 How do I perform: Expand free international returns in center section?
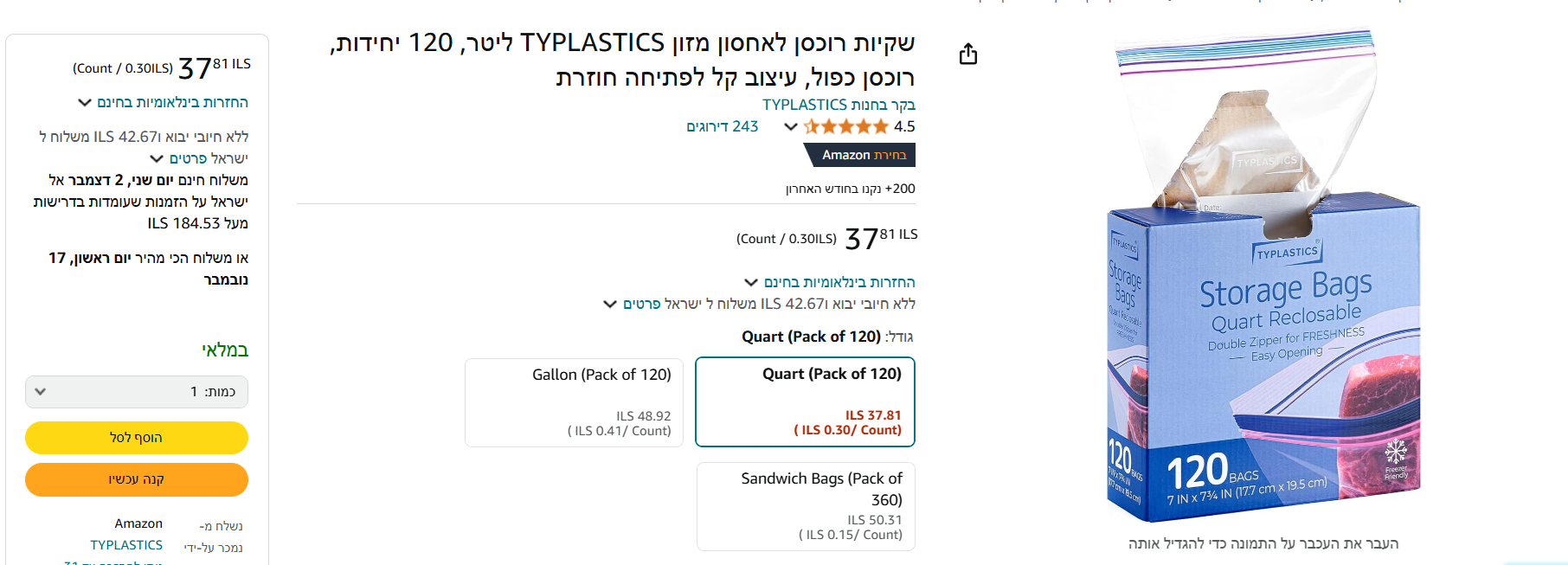click(x=830, y=282)
